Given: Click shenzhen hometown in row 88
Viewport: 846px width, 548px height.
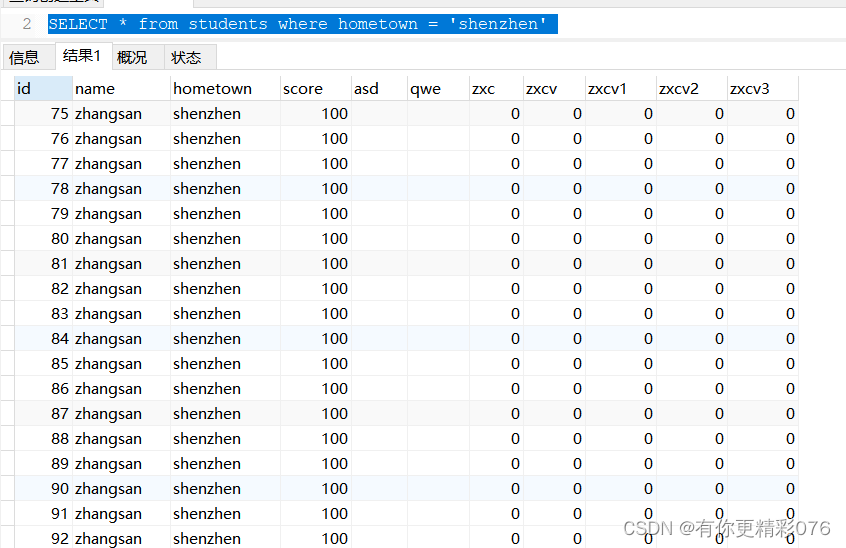Looking at the screenshot, I should tap(226, 439).
